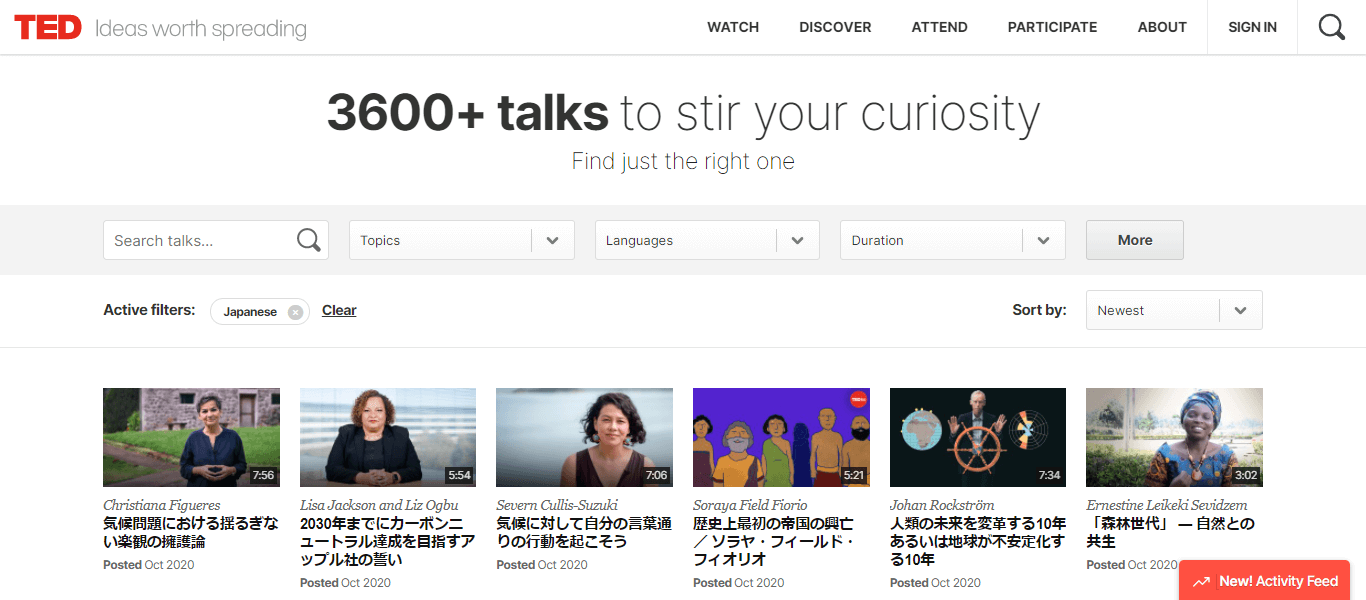Open Soraya Field Fiorio animated thumbnail
The width and height of the screenshot is (1366, 600).
pos(781,437)
